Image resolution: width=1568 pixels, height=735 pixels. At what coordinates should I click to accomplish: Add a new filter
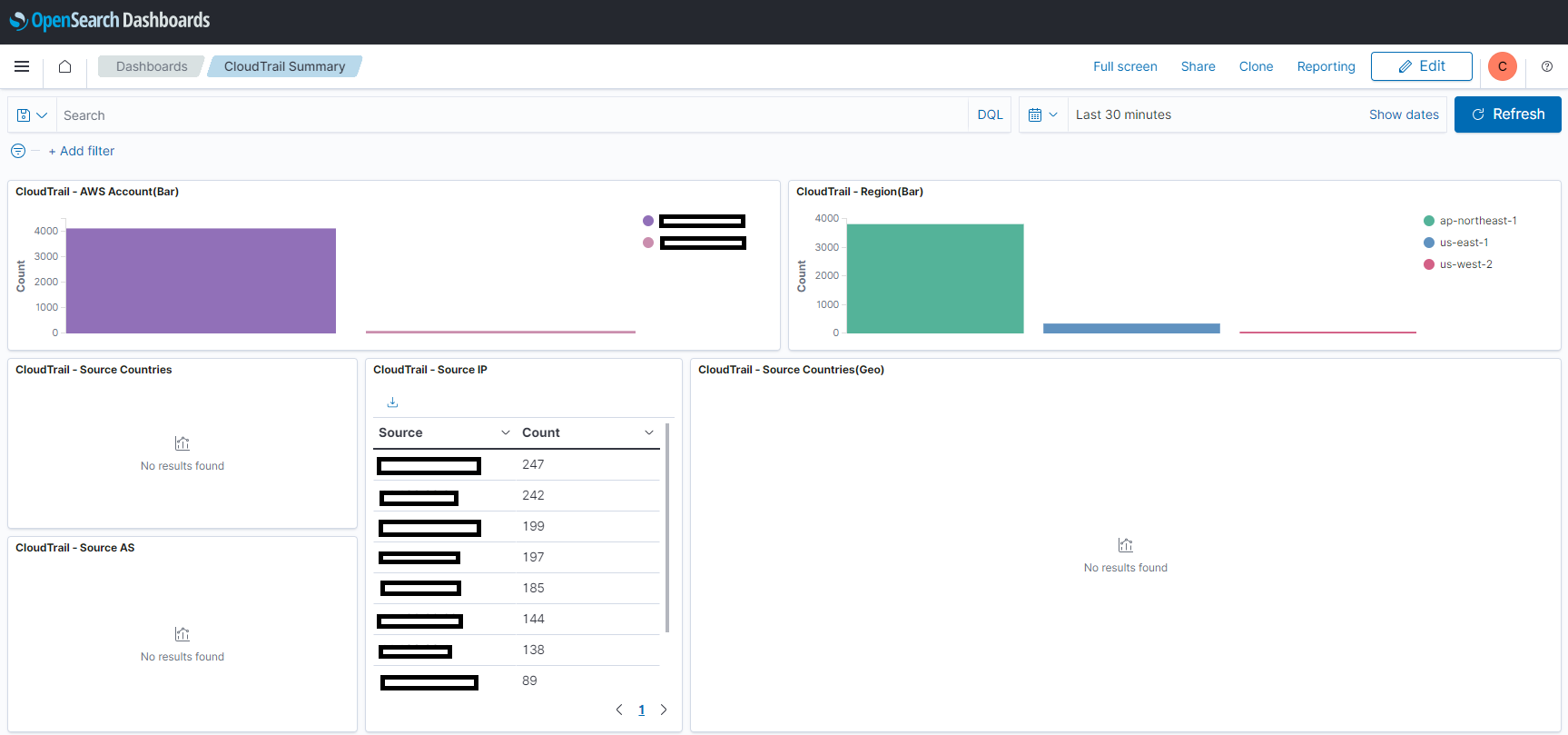82,151
